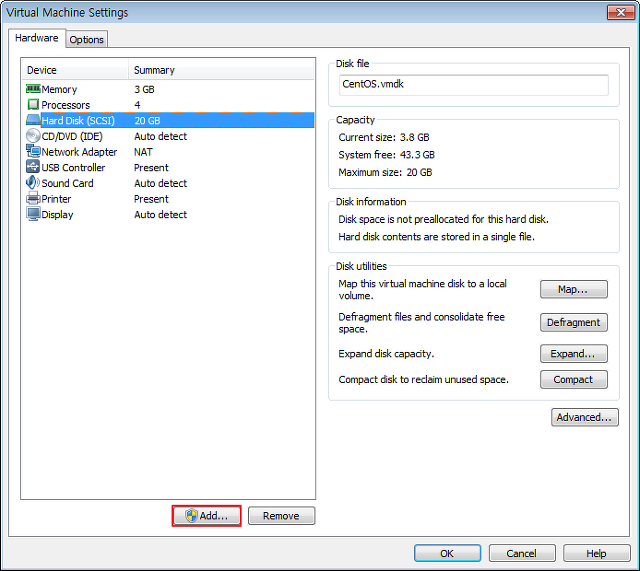Open Expand disk capacity dialog

[573, 353]
